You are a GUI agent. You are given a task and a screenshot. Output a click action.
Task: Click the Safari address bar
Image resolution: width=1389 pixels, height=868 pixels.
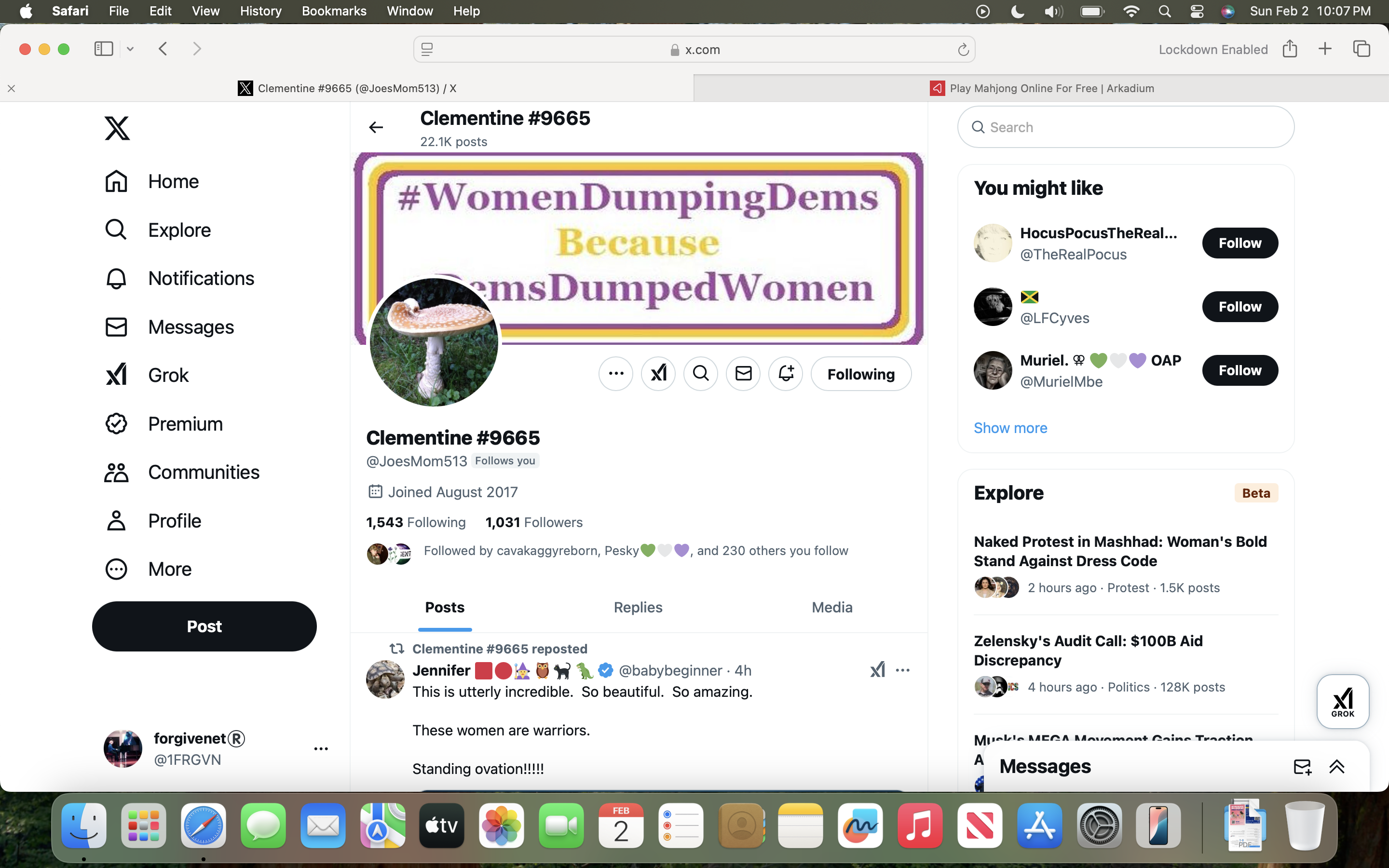click(694, 50)
